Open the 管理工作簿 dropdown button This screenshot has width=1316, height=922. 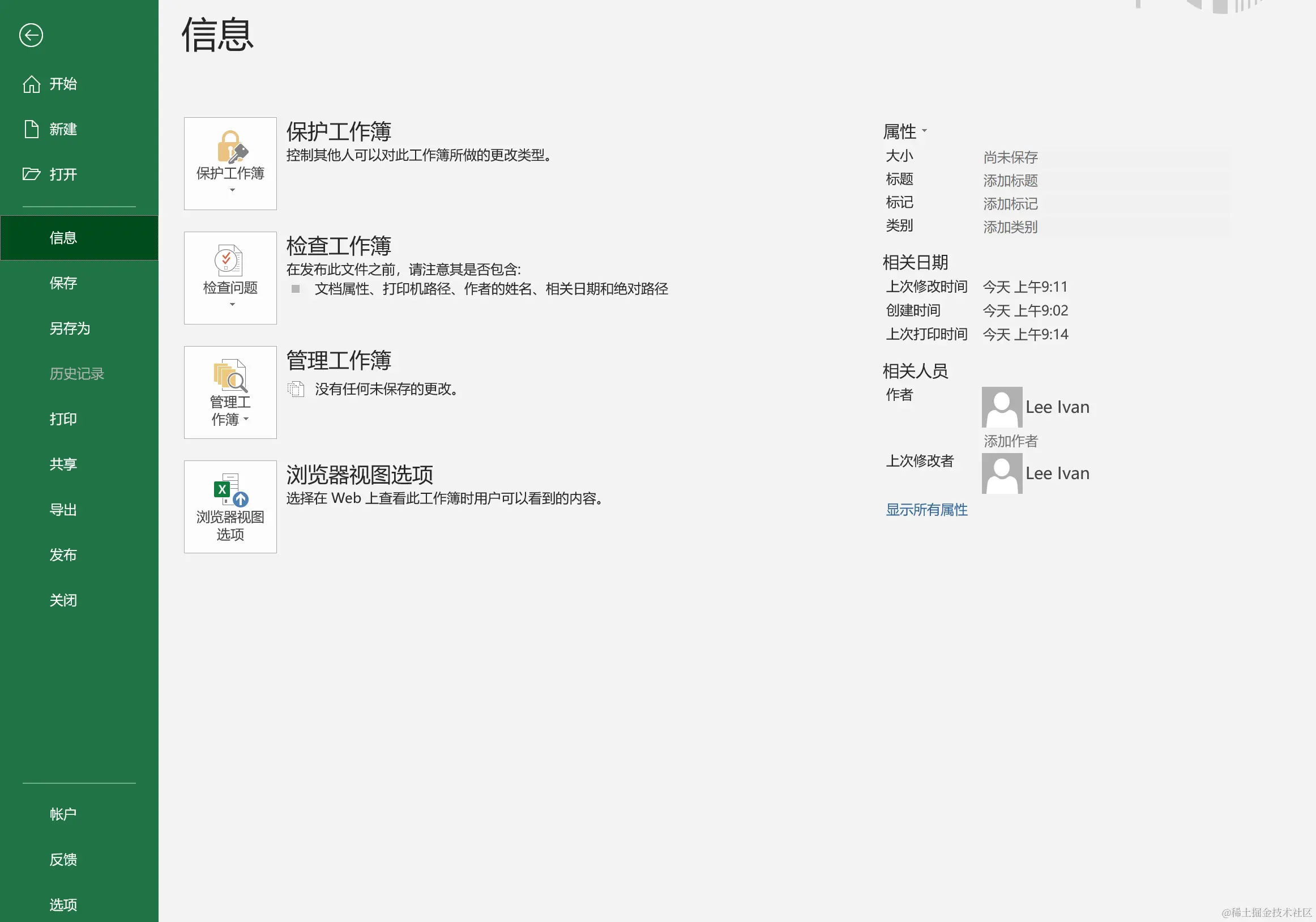pyautogui.click(x=230, y=393)
